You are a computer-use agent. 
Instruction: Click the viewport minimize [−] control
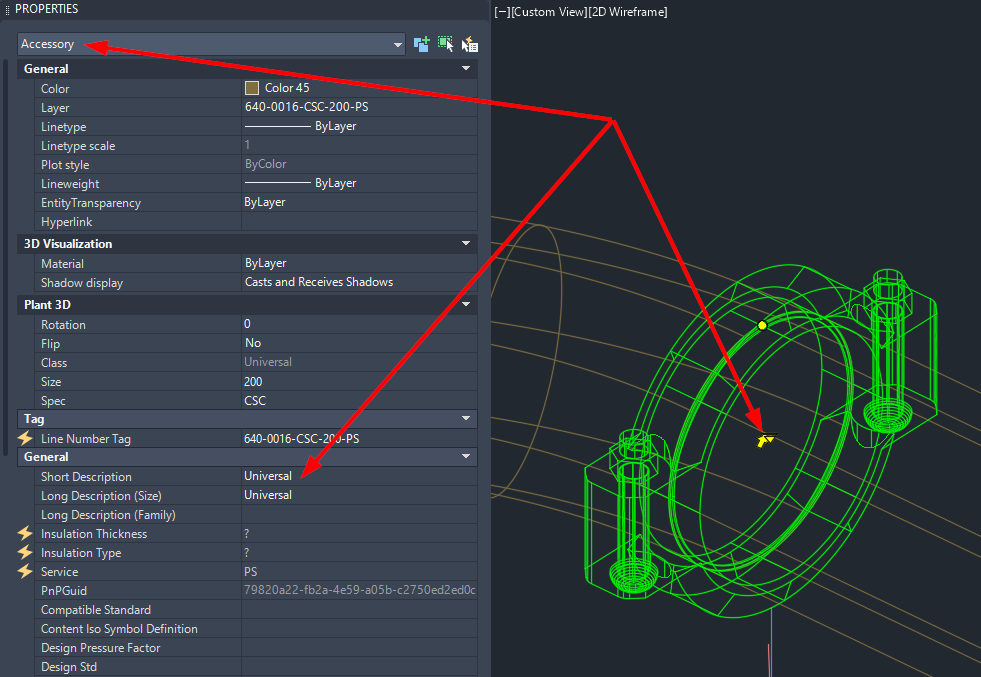(499, 11)
